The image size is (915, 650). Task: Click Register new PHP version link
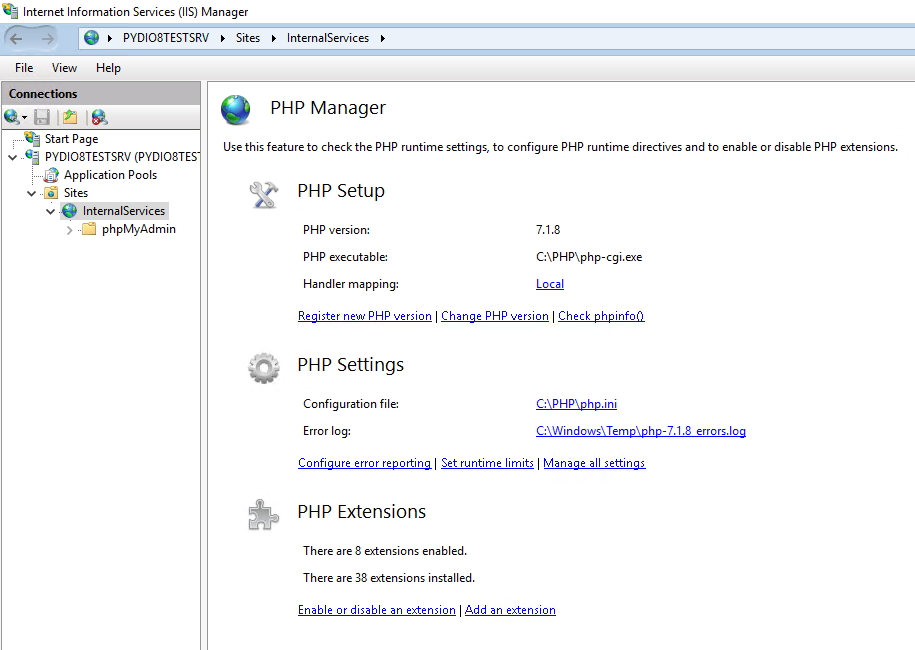click(365, 316)
